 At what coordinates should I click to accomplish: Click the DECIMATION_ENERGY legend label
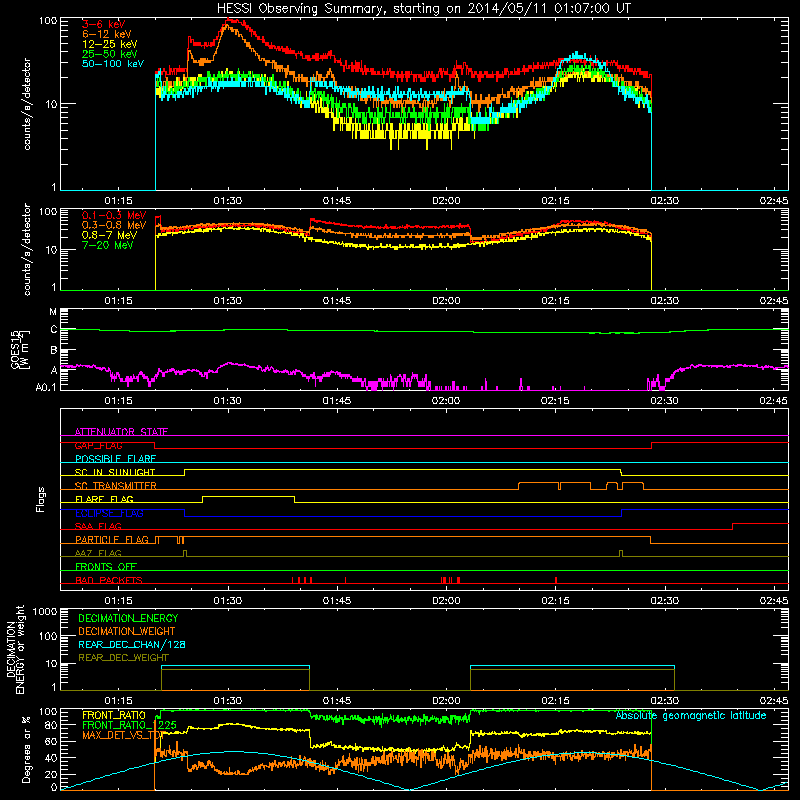pos(128,618)
